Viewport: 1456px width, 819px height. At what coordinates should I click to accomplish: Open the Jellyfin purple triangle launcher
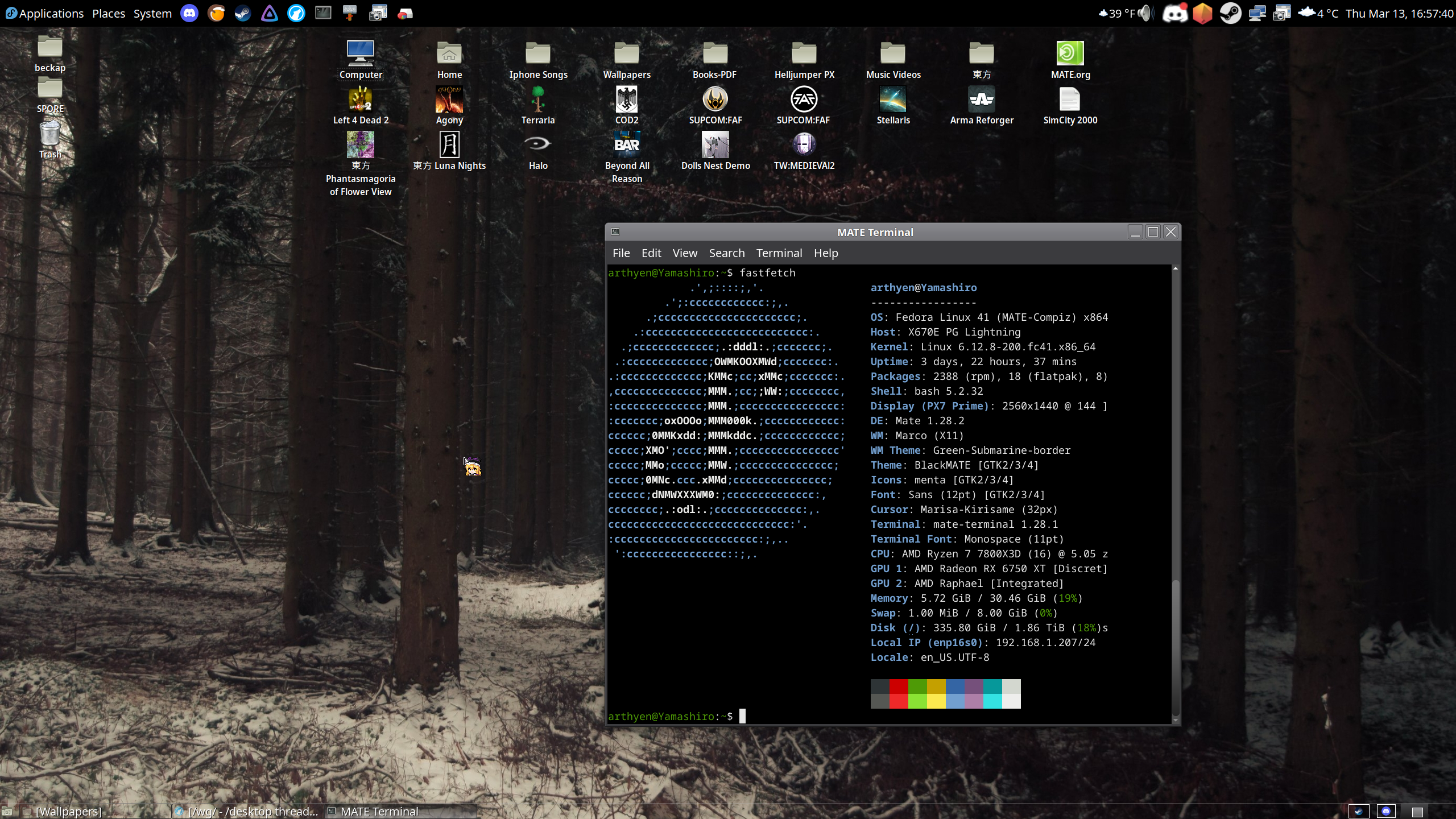coord(270,13)
